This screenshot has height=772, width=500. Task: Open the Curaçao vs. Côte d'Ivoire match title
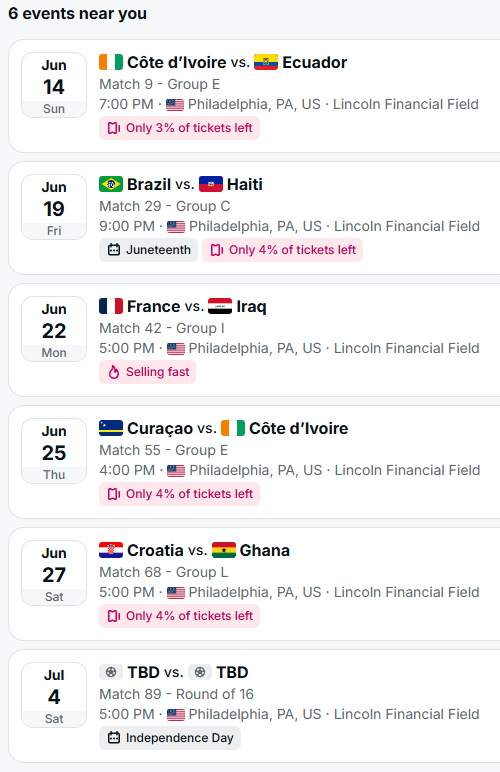(223, 428)
